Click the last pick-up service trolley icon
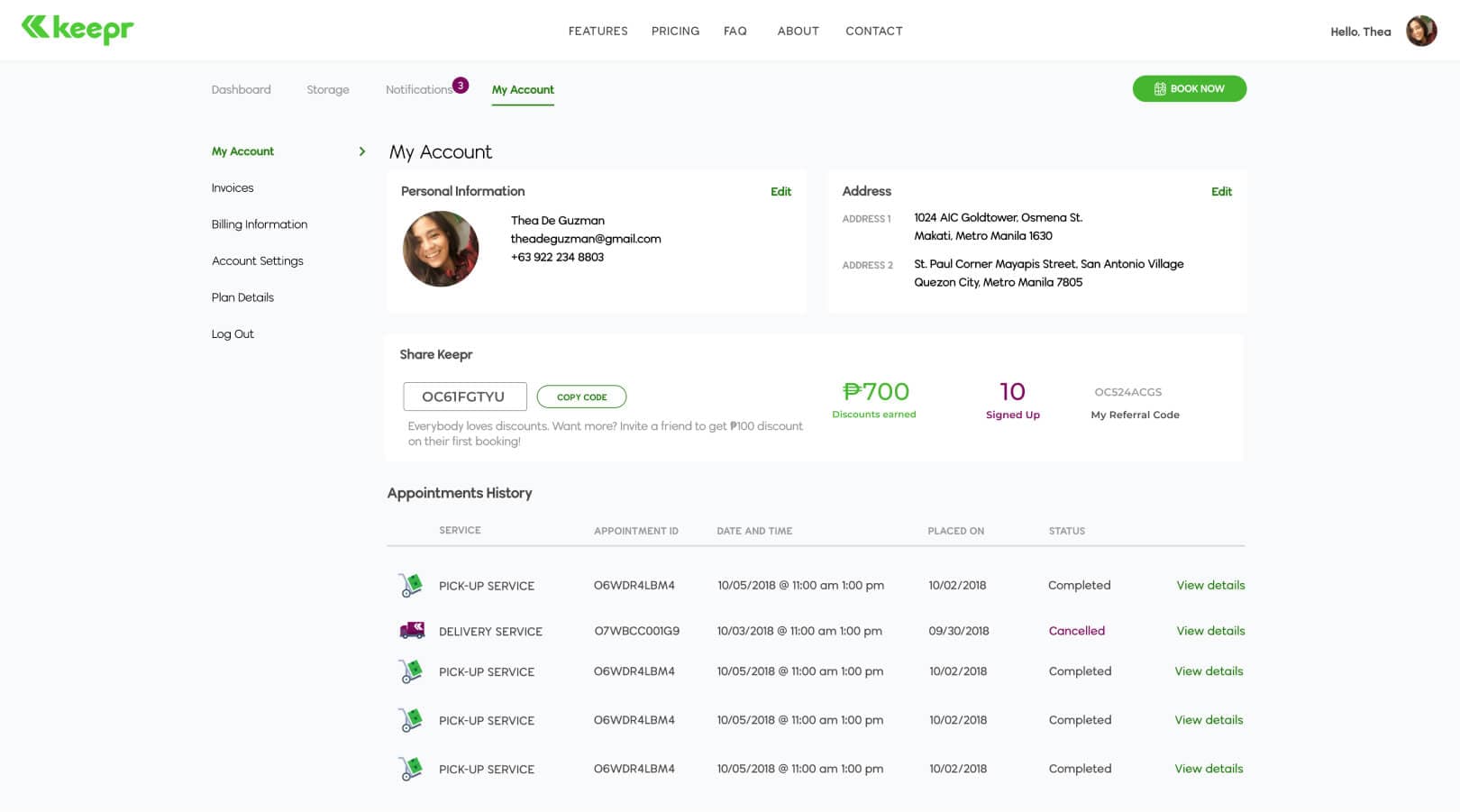Image resolution: width=1460 pixels, height=812 pixels. pos(411,769)
